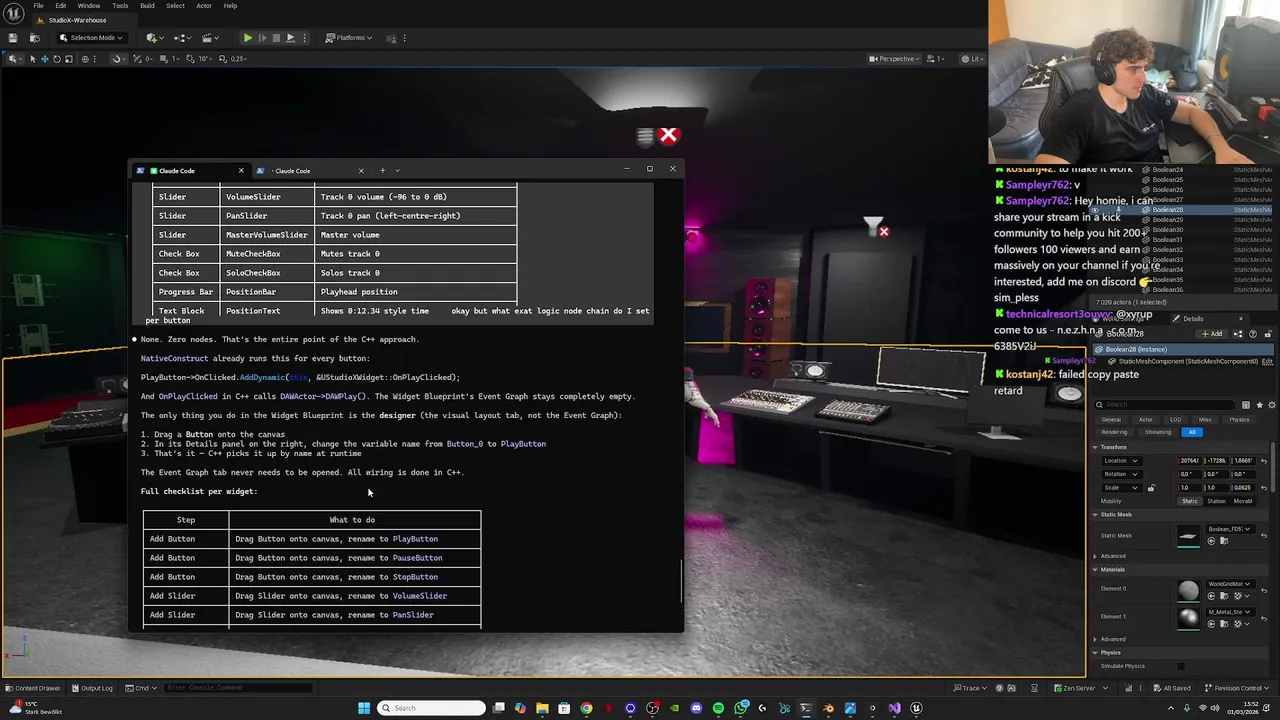1280x720 pixels.
Task: Collapse the Static Mesh section
Action: [x=1095, y=514]
